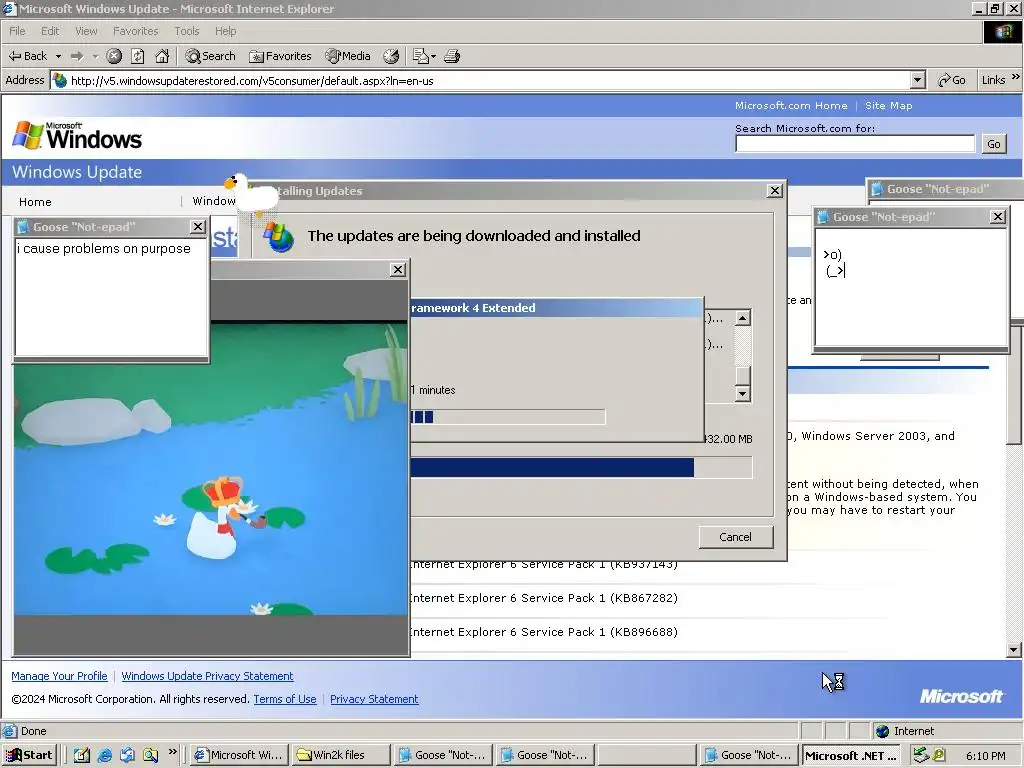Click the Framework 4 Extended progress bar
Screen dimensions: 1024x768
[507, 417]
